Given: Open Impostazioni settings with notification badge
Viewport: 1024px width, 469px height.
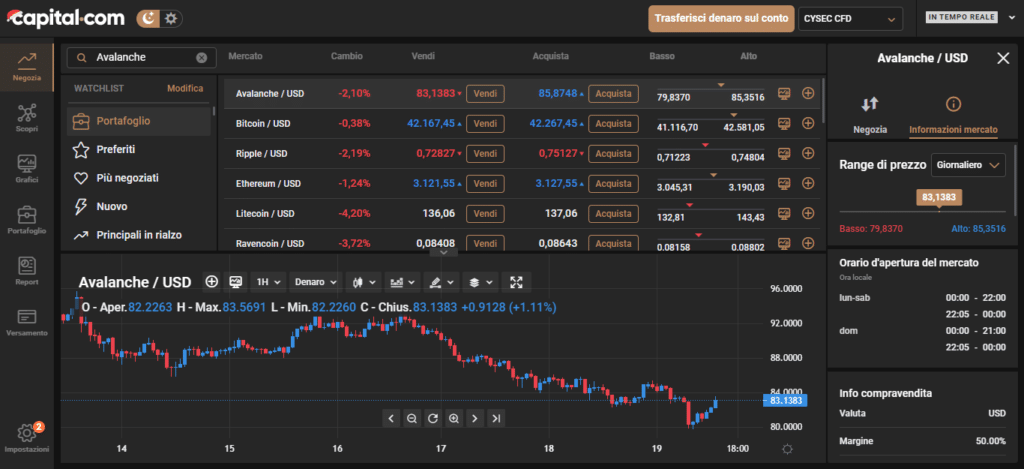Looking at the screenshot, I should pos(27,438).
